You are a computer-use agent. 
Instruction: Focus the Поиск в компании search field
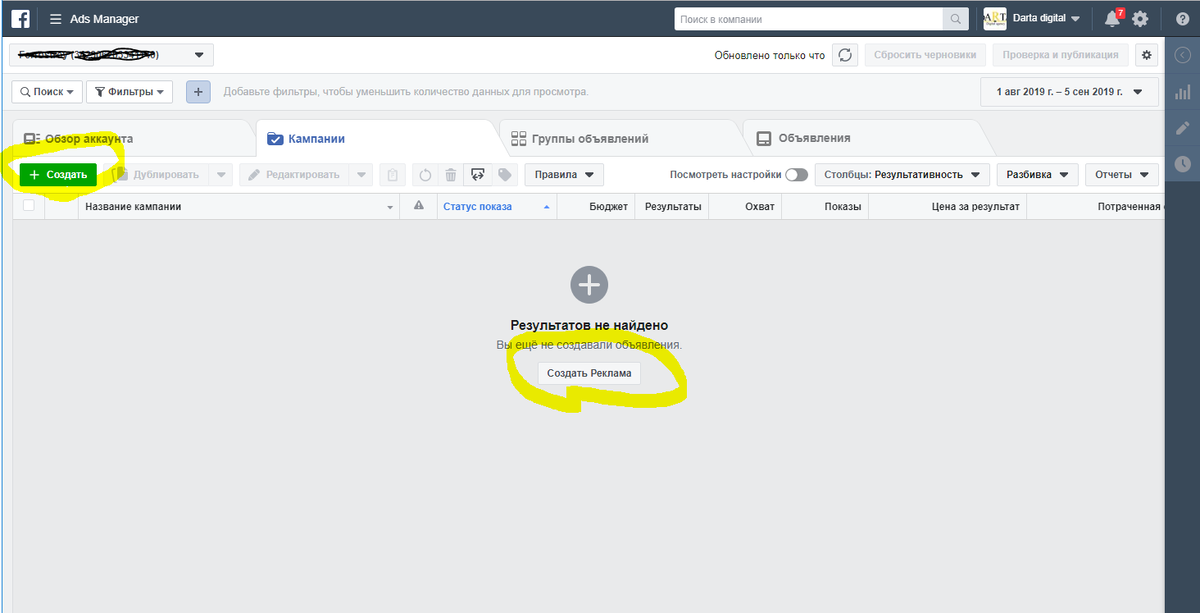(x=808, y=19)
